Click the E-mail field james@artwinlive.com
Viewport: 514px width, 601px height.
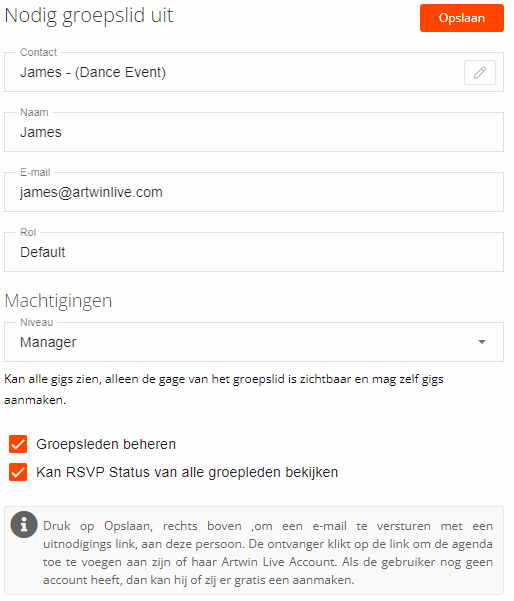(254, 192)
